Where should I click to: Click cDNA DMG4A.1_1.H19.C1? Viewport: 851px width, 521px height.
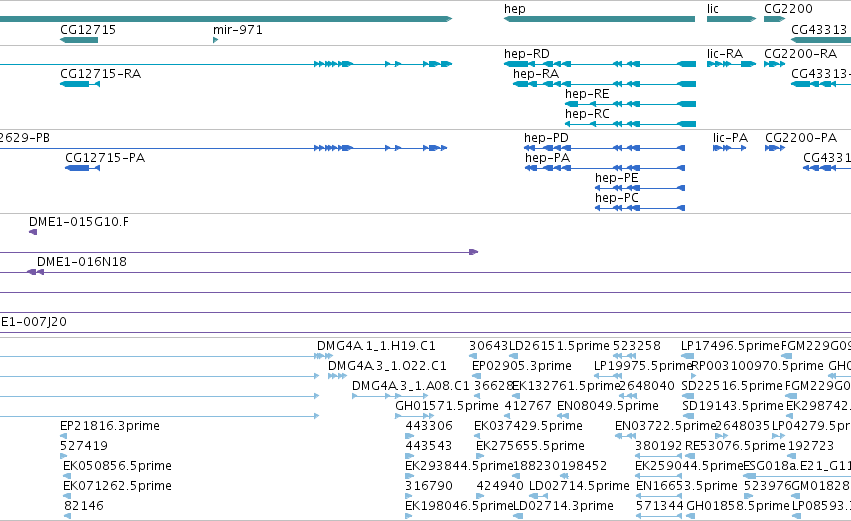coord(376,346)
